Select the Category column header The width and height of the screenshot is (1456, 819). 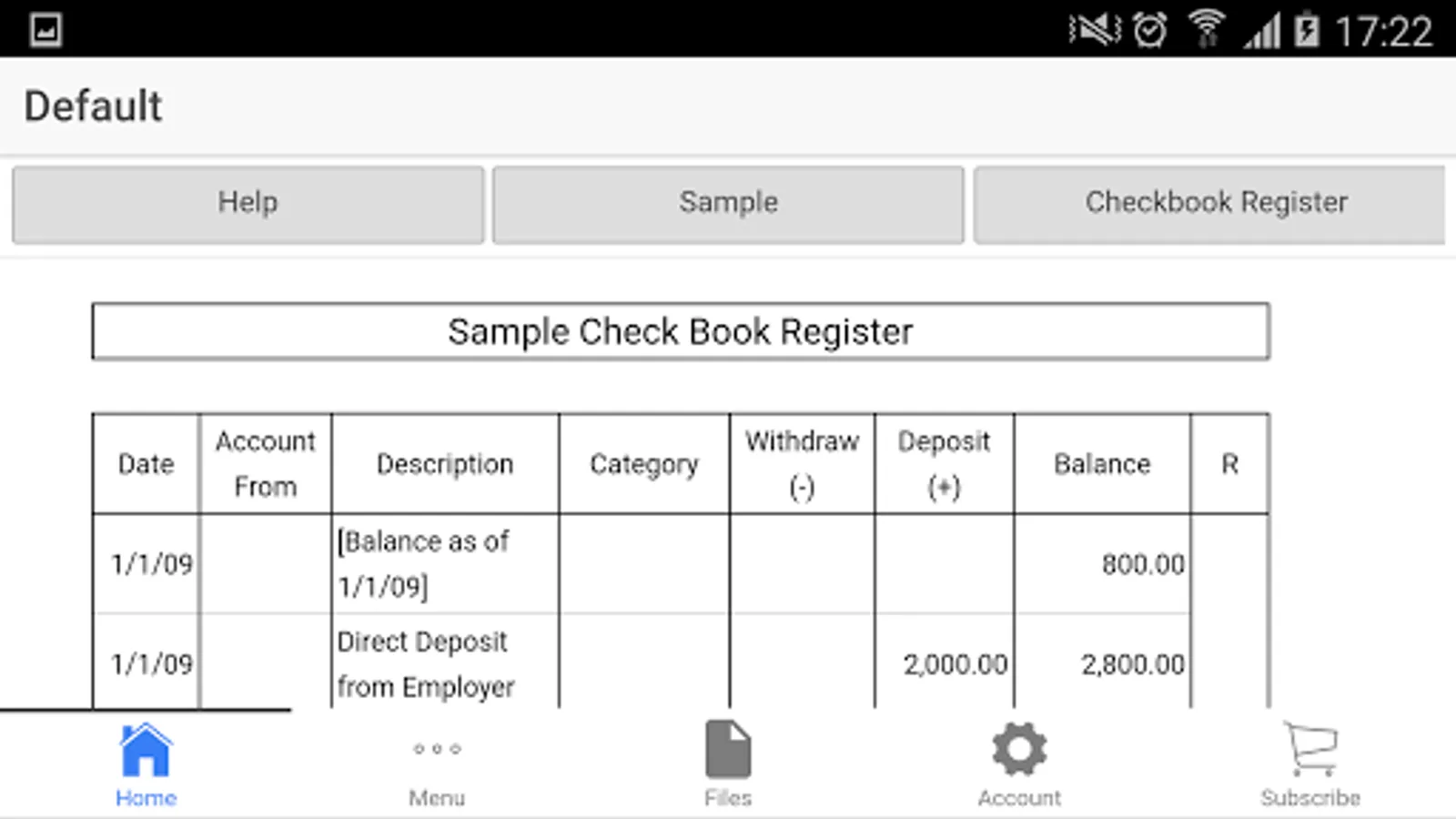pos(644,464)
